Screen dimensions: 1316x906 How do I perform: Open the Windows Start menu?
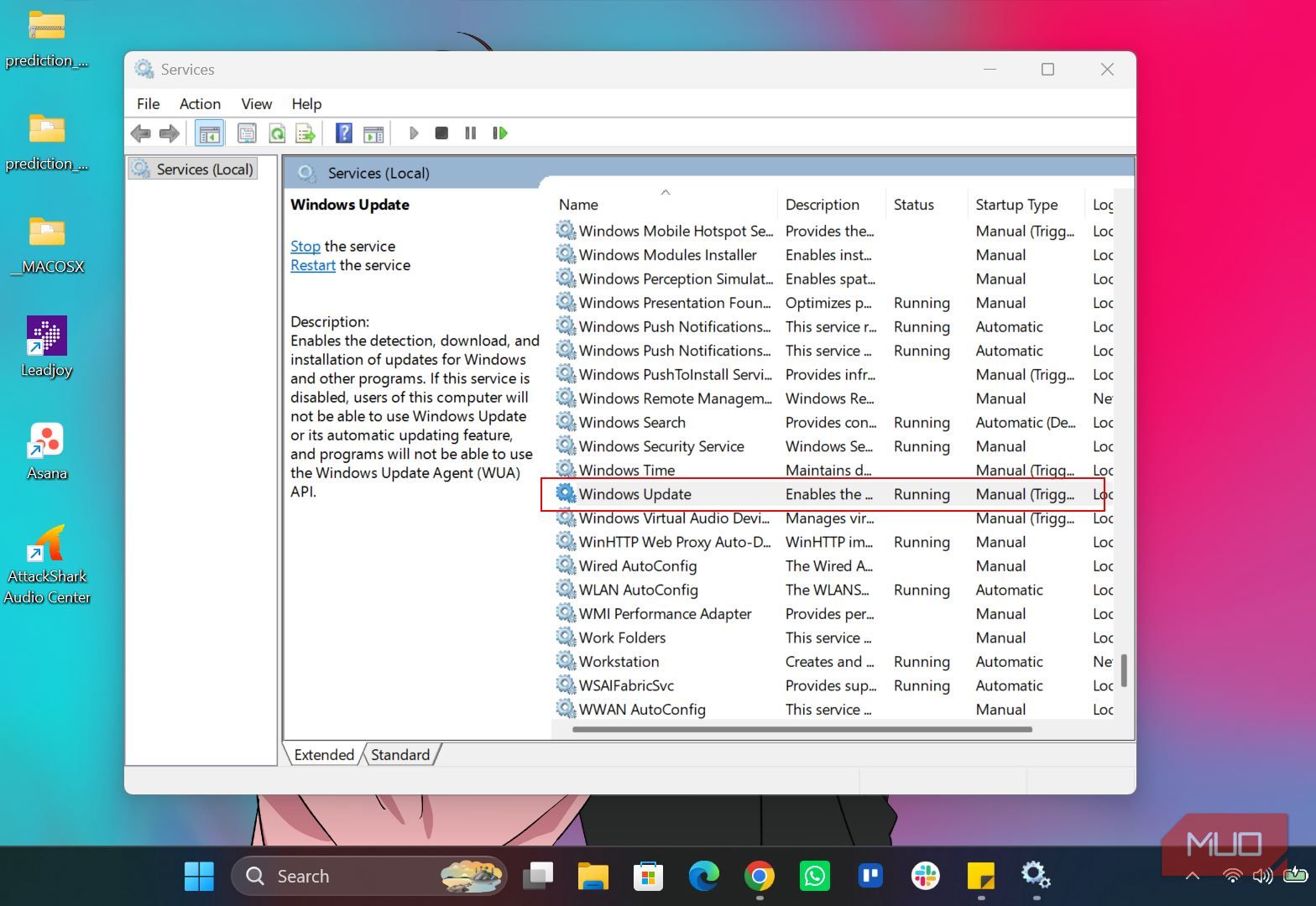(199, 876)
